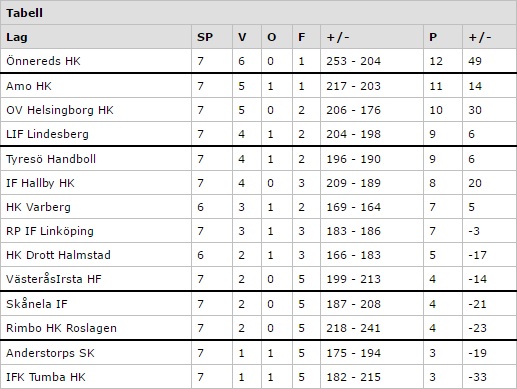Image resolution: width=517 pixels, height=389 pixels.
Task: Select the IF Hallby HK row
Action: coord(258,183)
